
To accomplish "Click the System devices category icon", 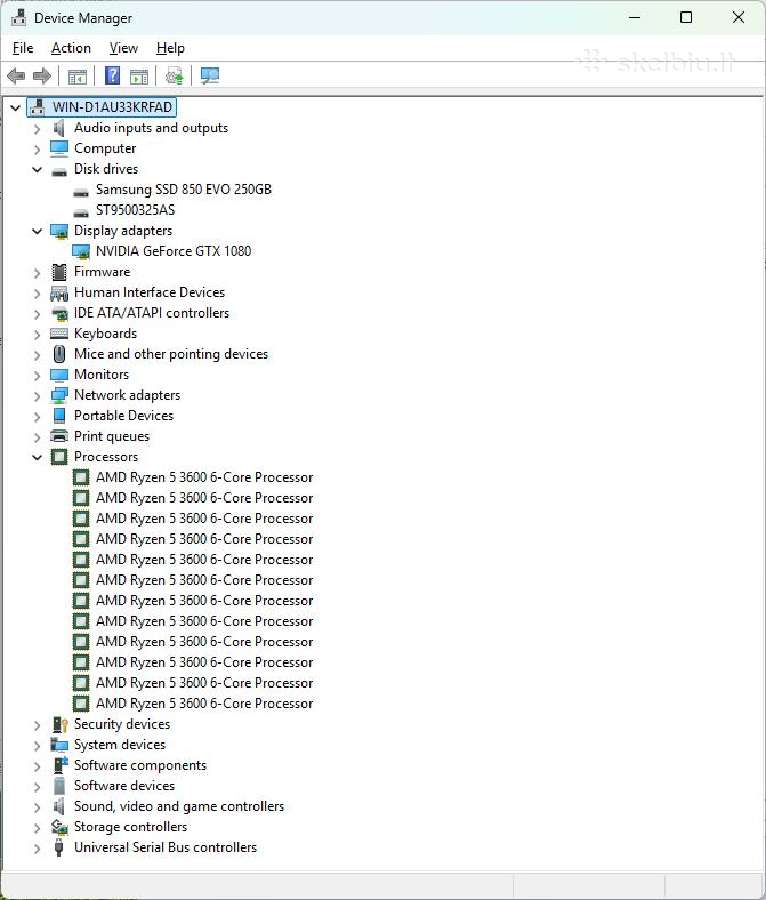I will (59, 745).
